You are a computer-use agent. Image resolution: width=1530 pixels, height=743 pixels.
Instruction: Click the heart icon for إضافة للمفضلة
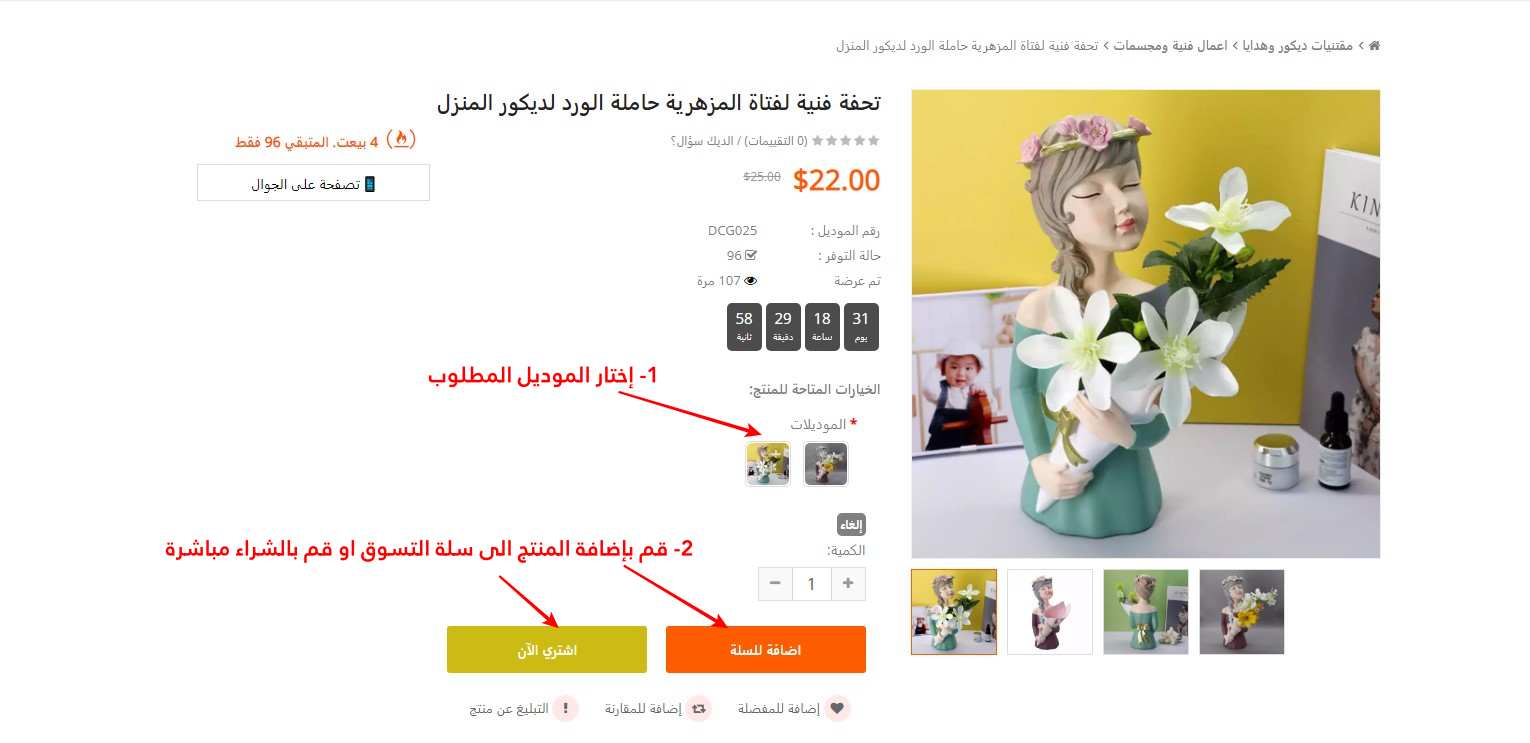tap(838, 708)
